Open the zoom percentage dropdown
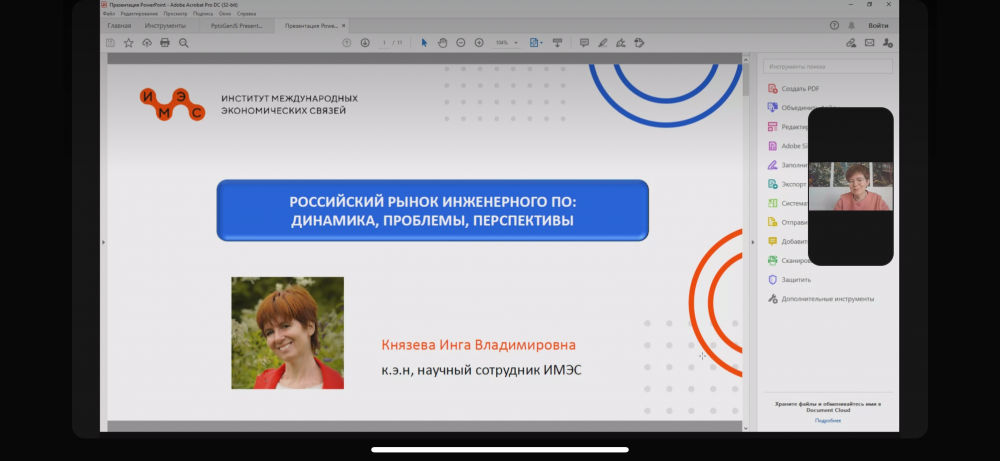The width and height of the screenshot is (1000, 461). 516,43
